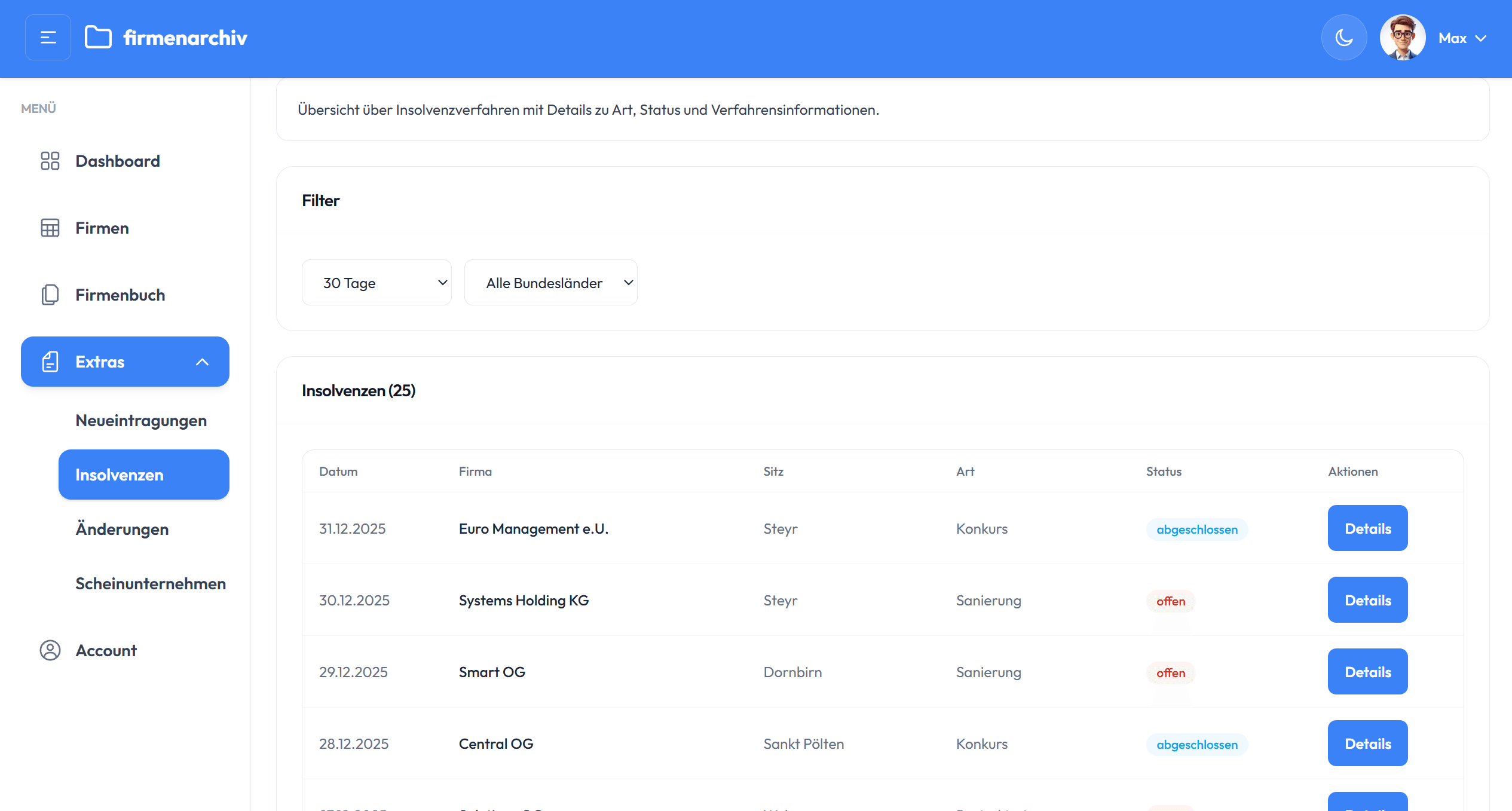Select Änderungen in the sidebar
Screen dimensions: 1512x811
(122, 529)
